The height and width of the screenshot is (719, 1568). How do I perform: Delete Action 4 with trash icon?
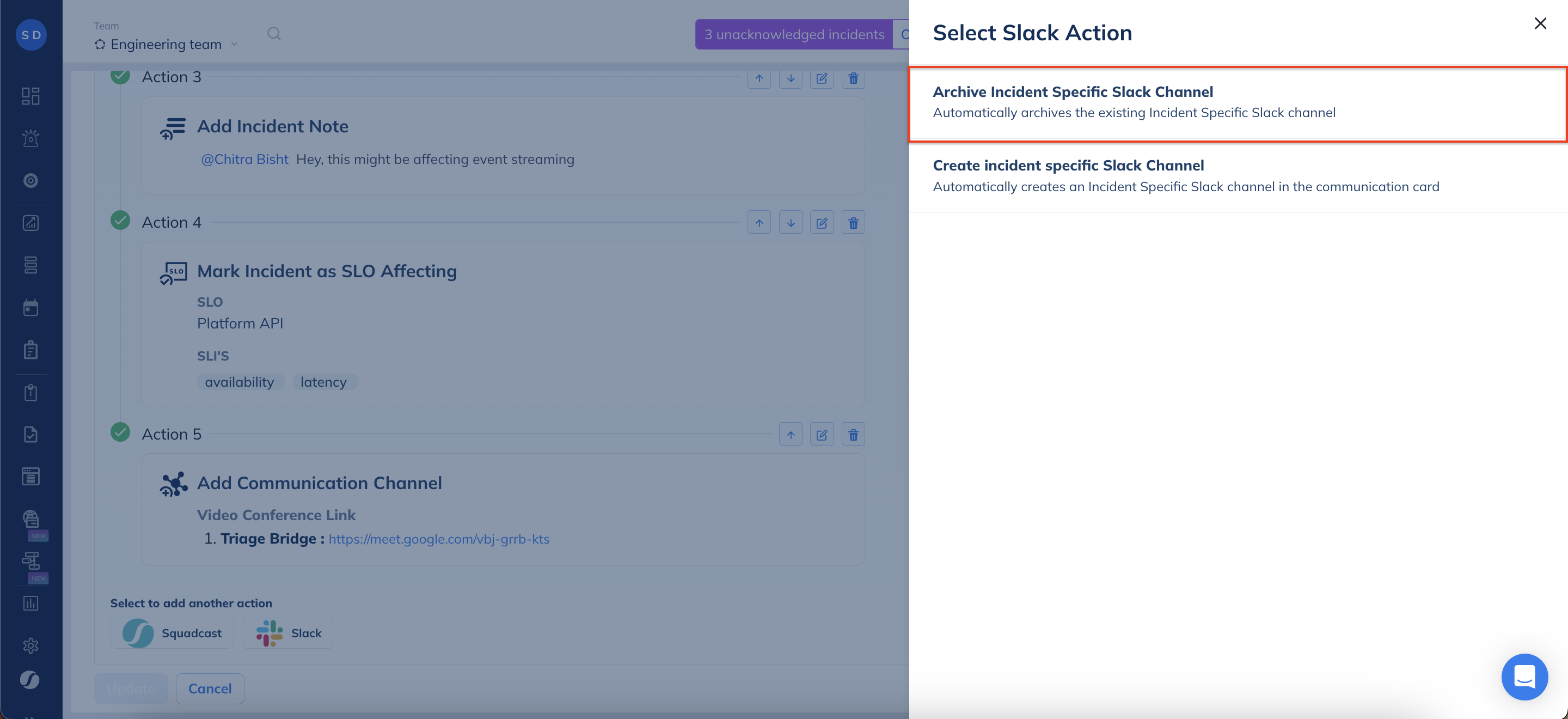pos(853,223)
